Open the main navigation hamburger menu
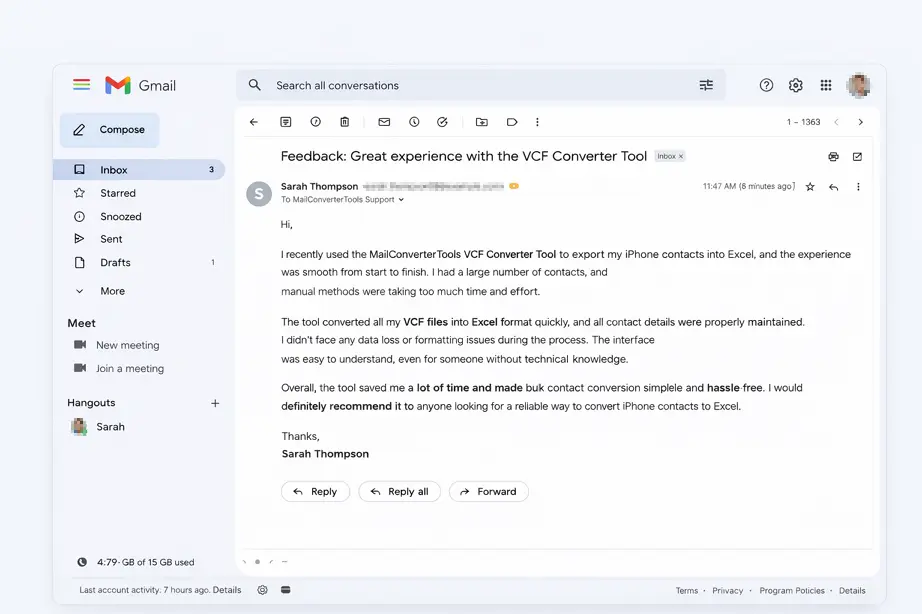This screenshot has width=922, height=614. coord(81,85)
